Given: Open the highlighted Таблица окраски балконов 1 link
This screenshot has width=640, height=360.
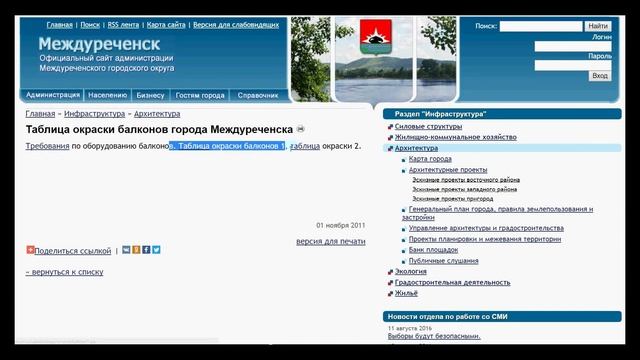Looking at the screenshot, I should 232,146.
